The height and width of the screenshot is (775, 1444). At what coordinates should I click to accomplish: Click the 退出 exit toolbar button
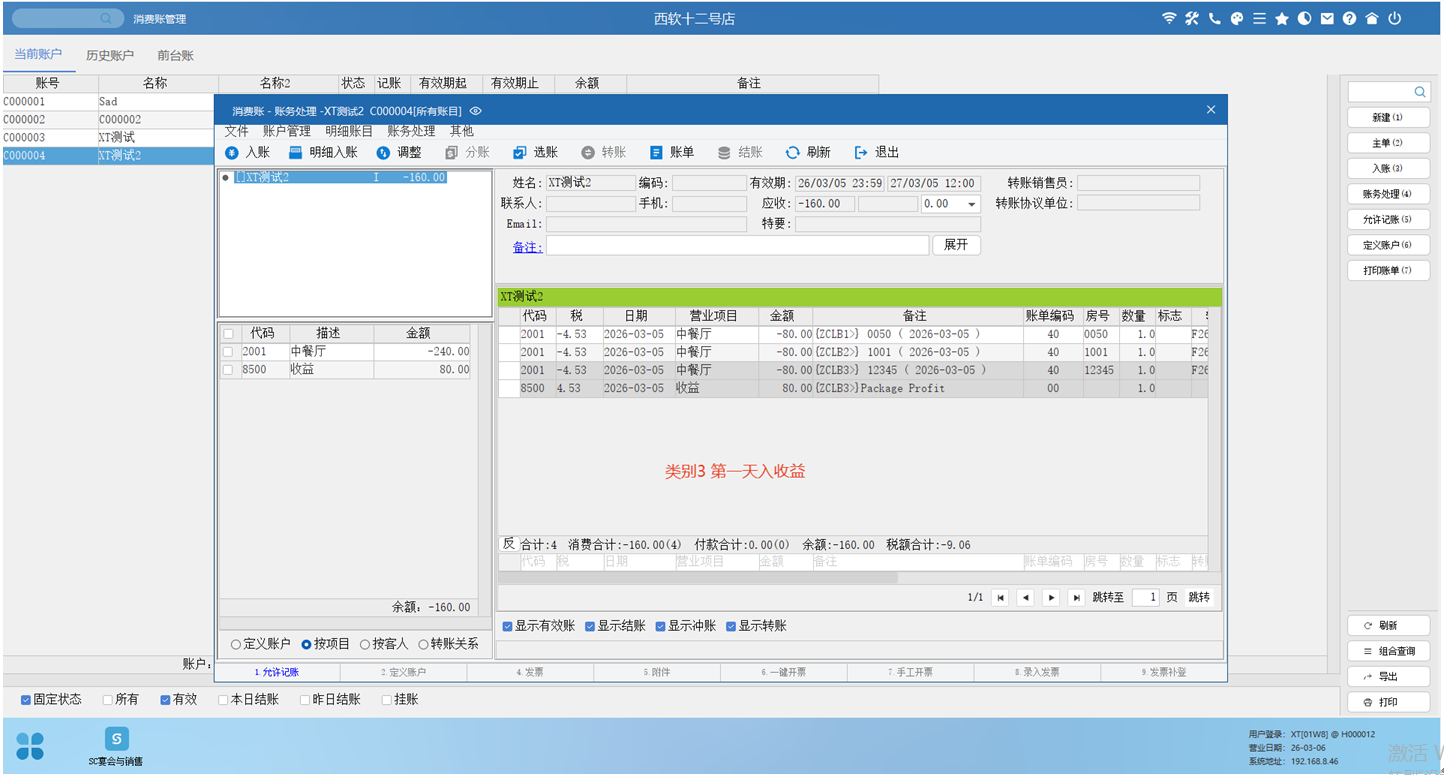(877, 153)
